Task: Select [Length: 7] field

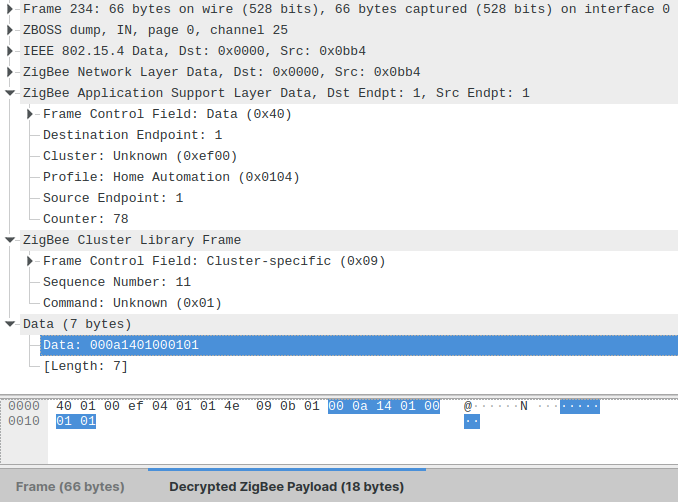Action: point(86,366)
